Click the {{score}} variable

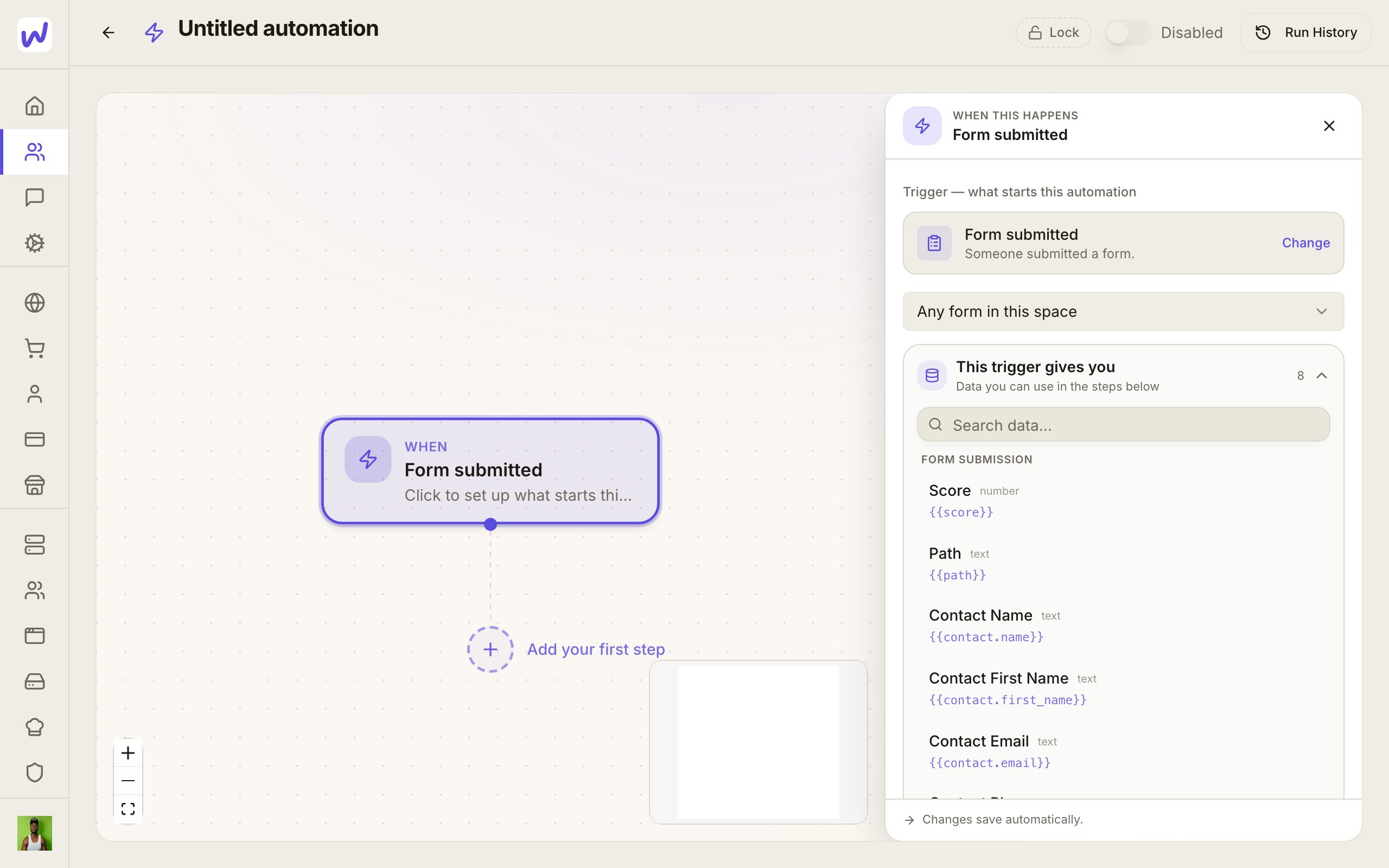click(x=961, y=512)
